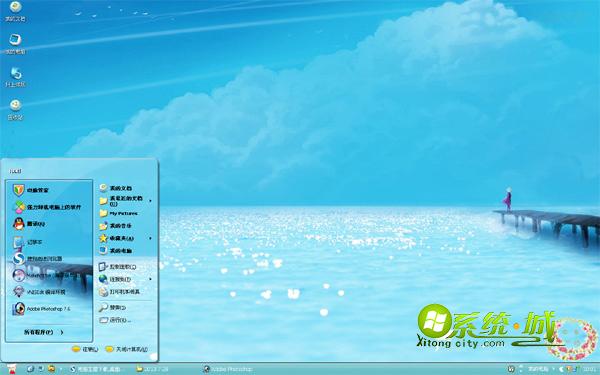Open the My Music folder entry

(116, 226)
